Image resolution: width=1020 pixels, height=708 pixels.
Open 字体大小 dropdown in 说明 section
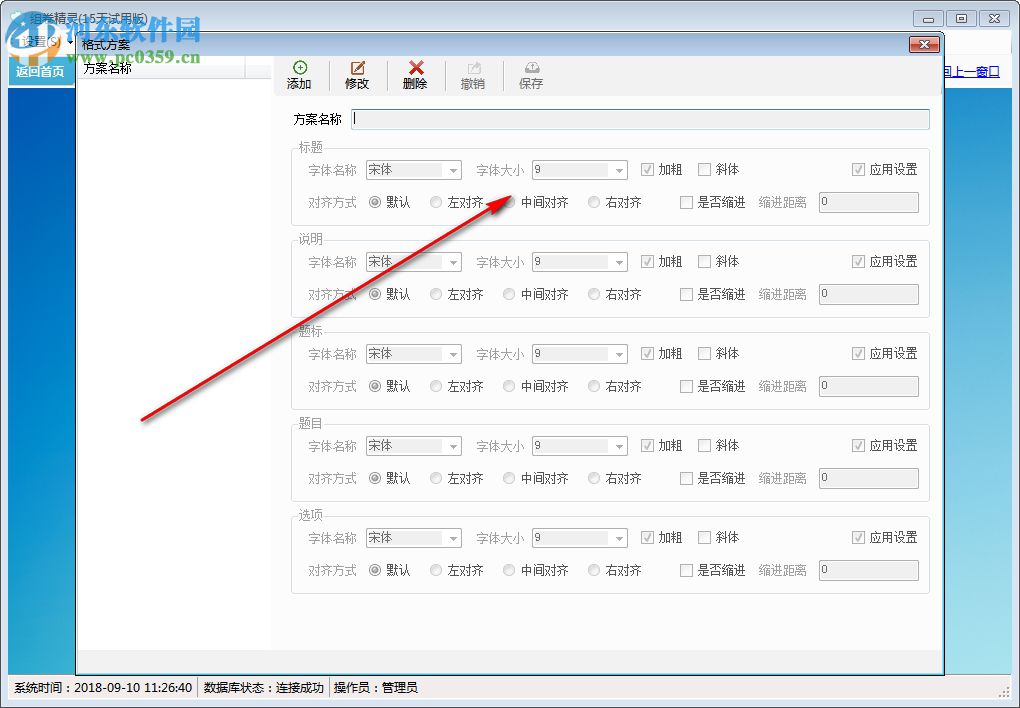(619, 262)
